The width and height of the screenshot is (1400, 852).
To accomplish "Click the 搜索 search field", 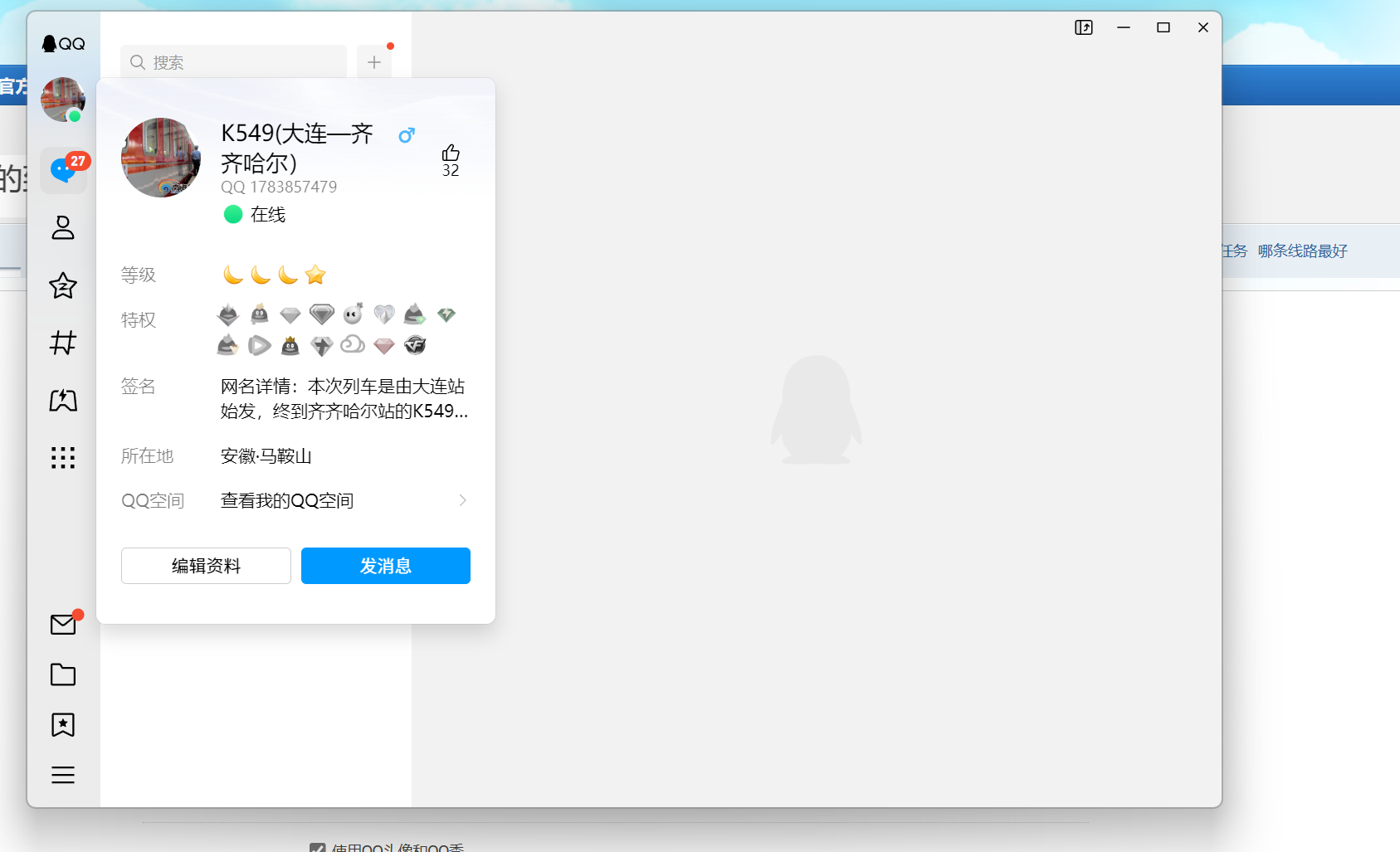I will [x=233, y=62].
